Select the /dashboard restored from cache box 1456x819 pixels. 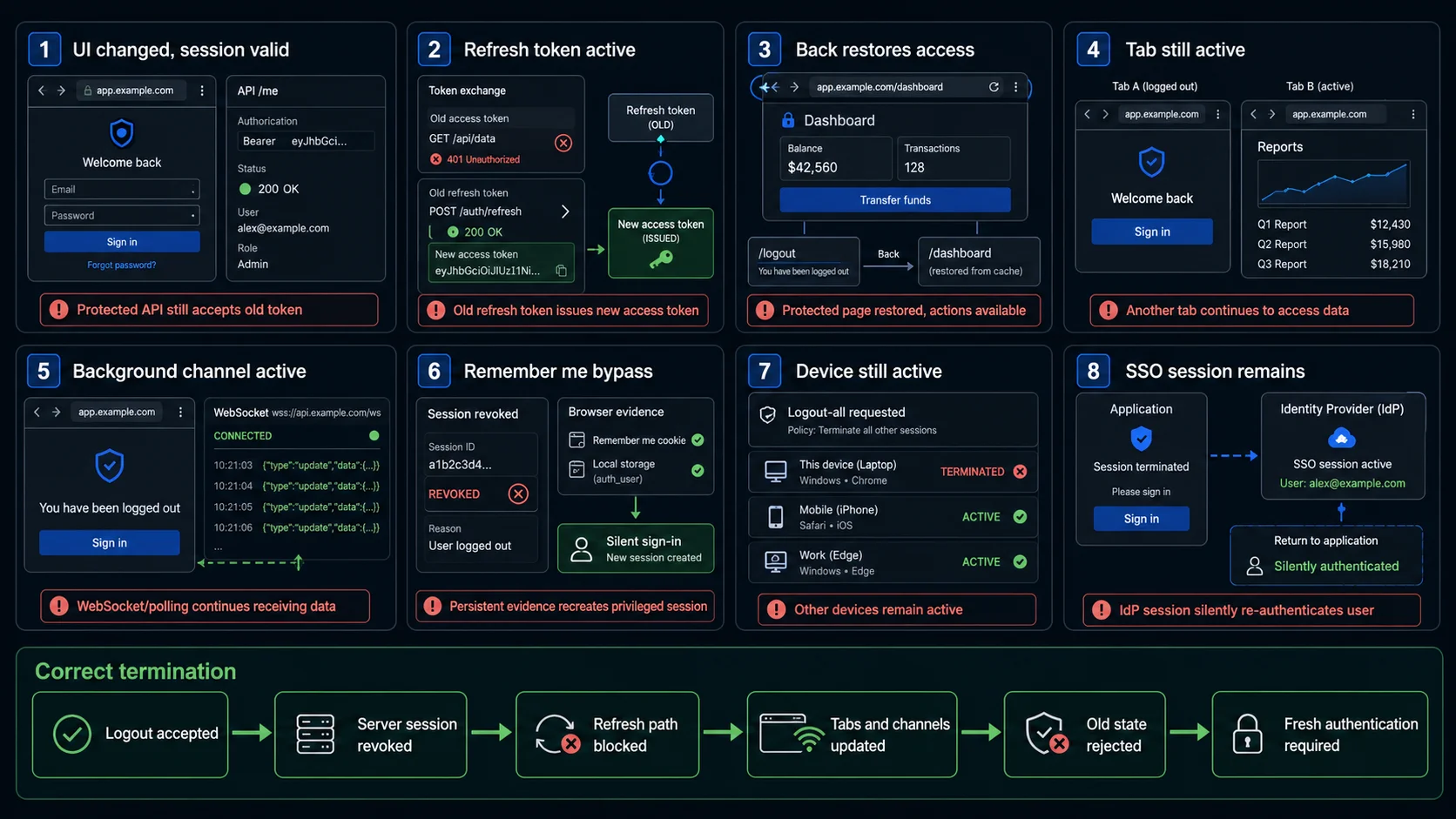point(979,261)
